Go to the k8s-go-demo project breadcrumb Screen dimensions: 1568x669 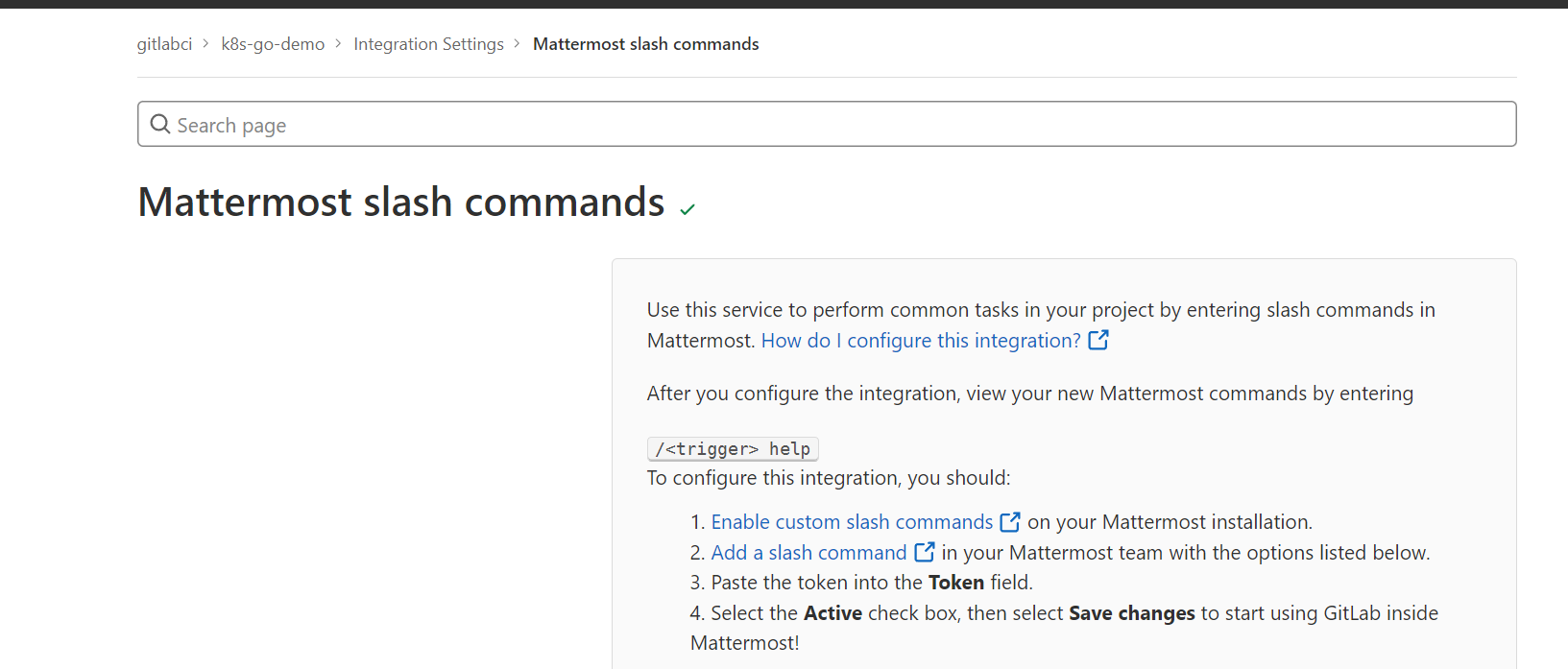coord(273,44)
